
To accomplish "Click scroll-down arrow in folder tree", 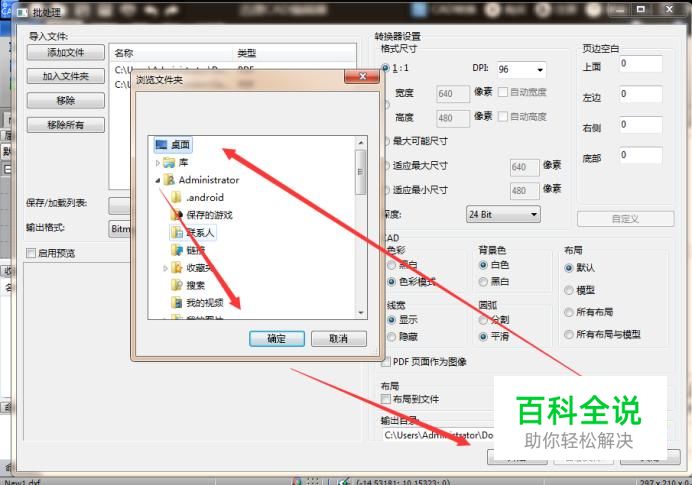I will (x=361, y=313).
